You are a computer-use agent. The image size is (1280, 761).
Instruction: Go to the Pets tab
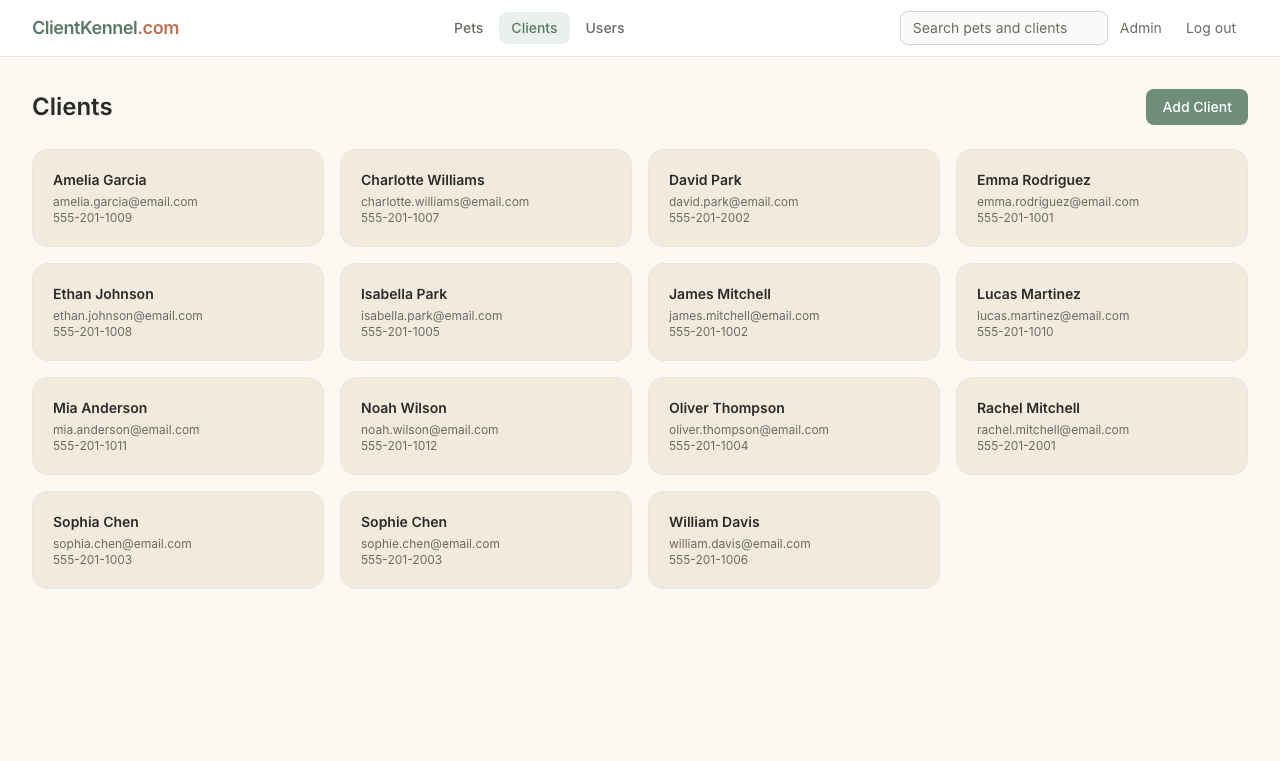[468, 28]
